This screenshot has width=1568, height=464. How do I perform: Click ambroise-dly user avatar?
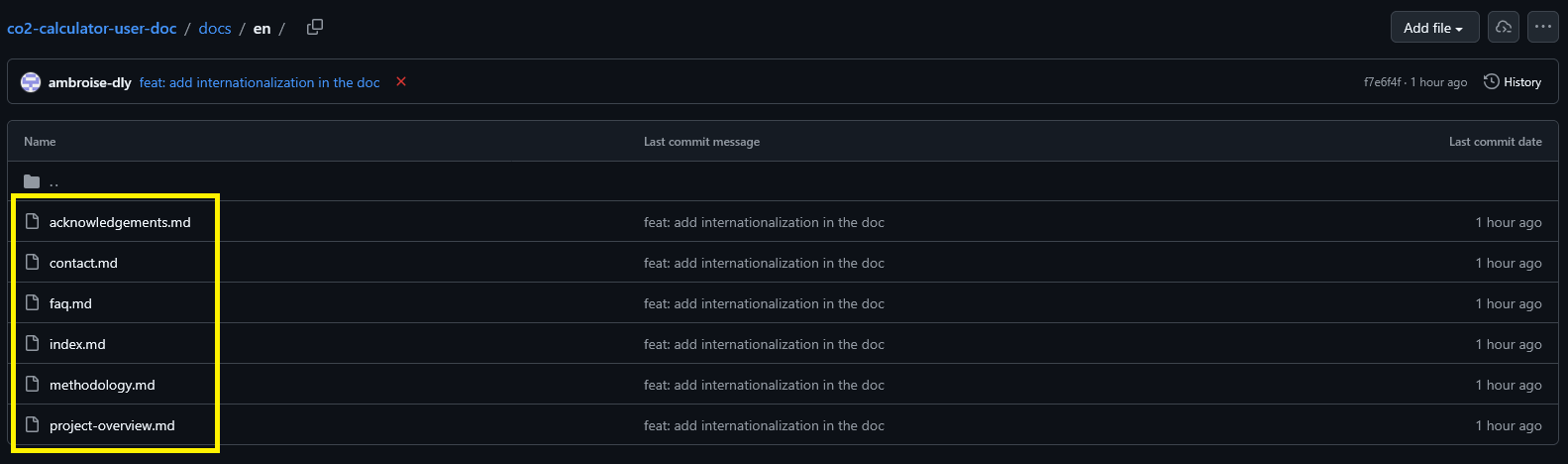31,82
